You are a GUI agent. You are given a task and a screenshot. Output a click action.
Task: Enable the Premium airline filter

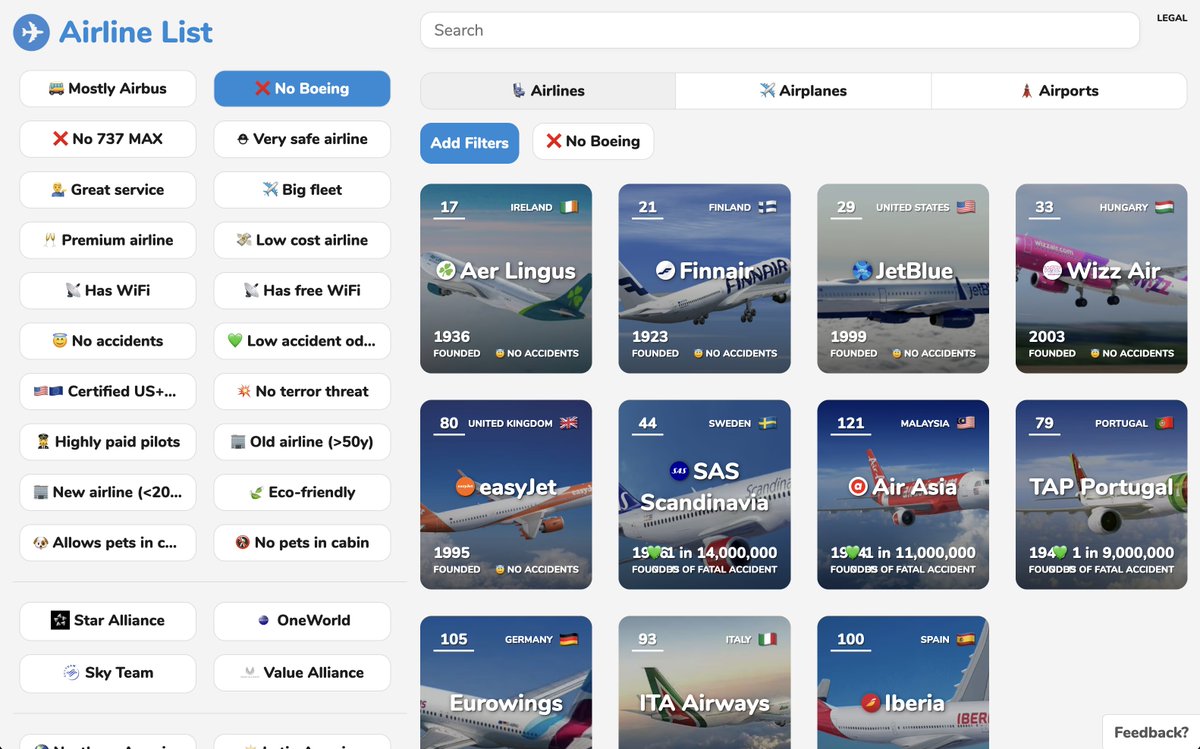pos(108,240)
